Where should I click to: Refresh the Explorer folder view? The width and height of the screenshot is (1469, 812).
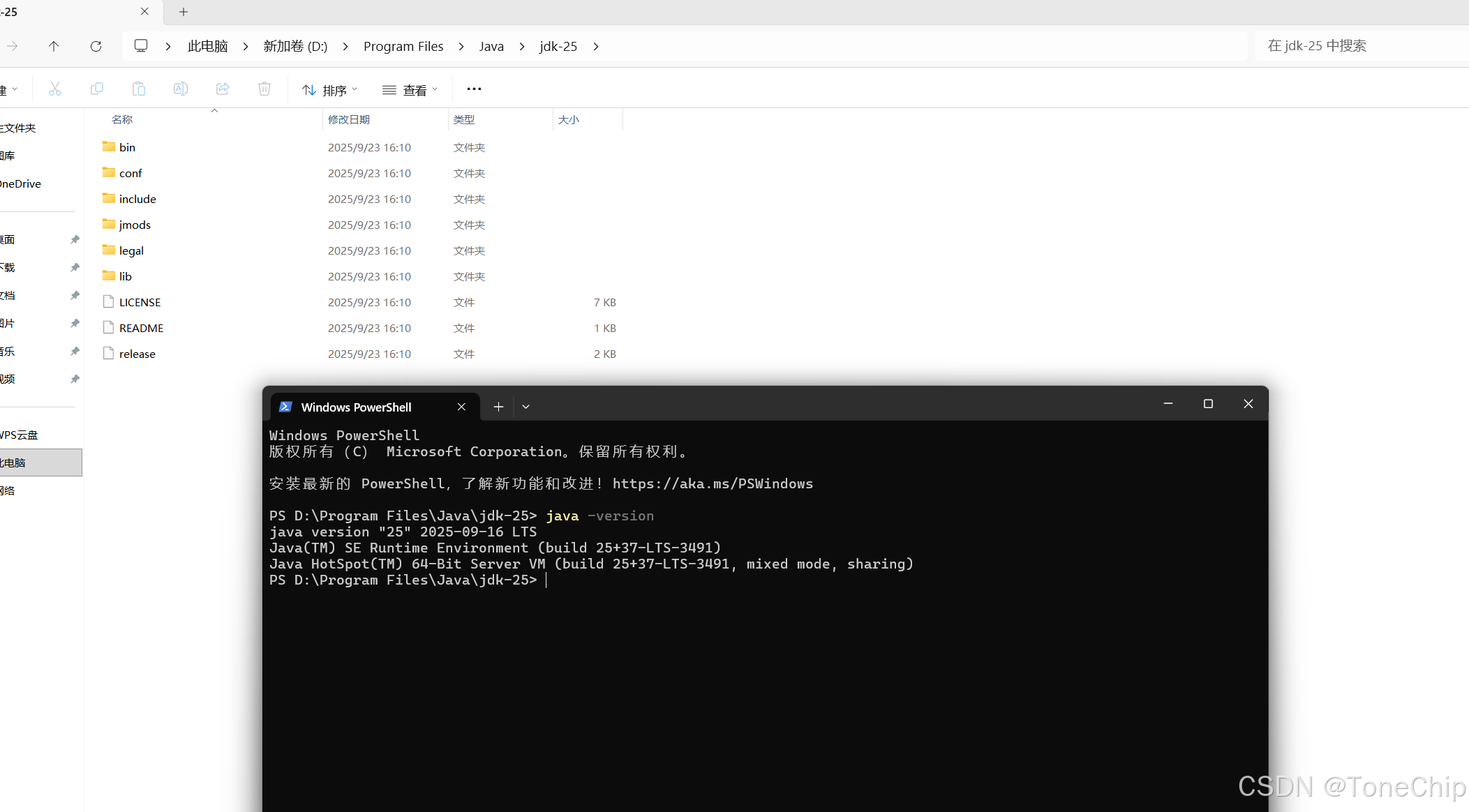[x=96, y=46]
